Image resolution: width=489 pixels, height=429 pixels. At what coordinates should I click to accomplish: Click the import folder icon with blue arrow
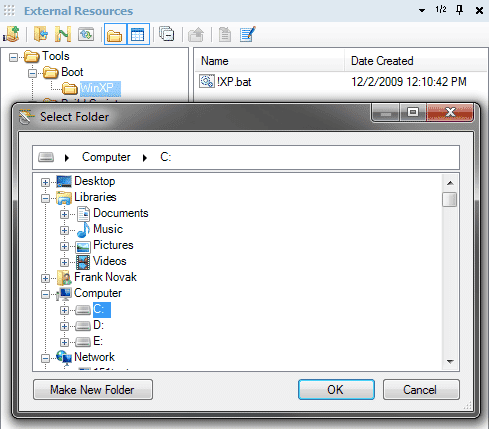click(x=41, y=34)
